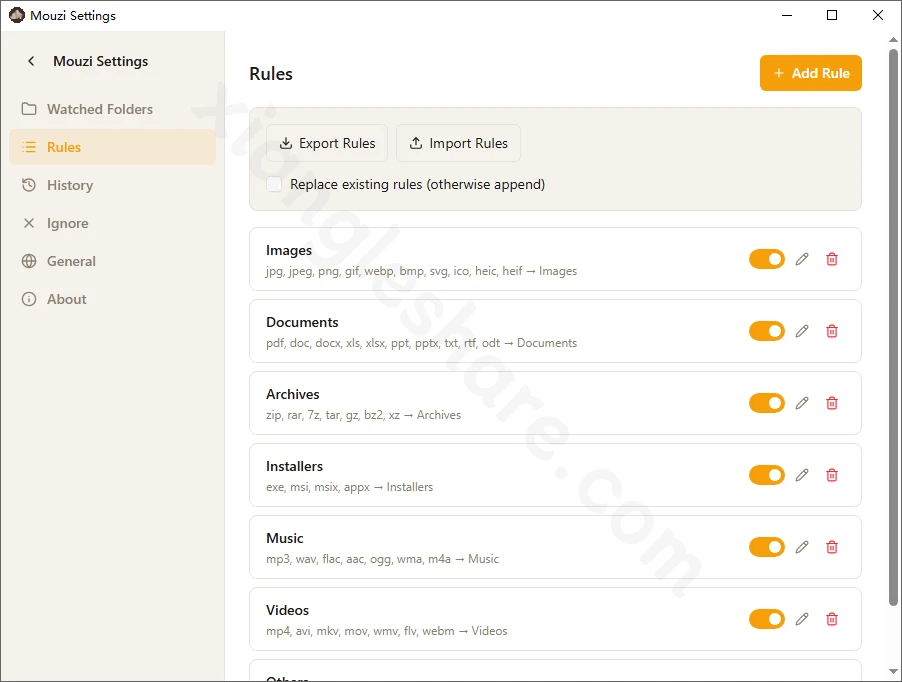The image size is (902, 682).
Task: Edit the Images rule with pencil icon
Action: 802,259
